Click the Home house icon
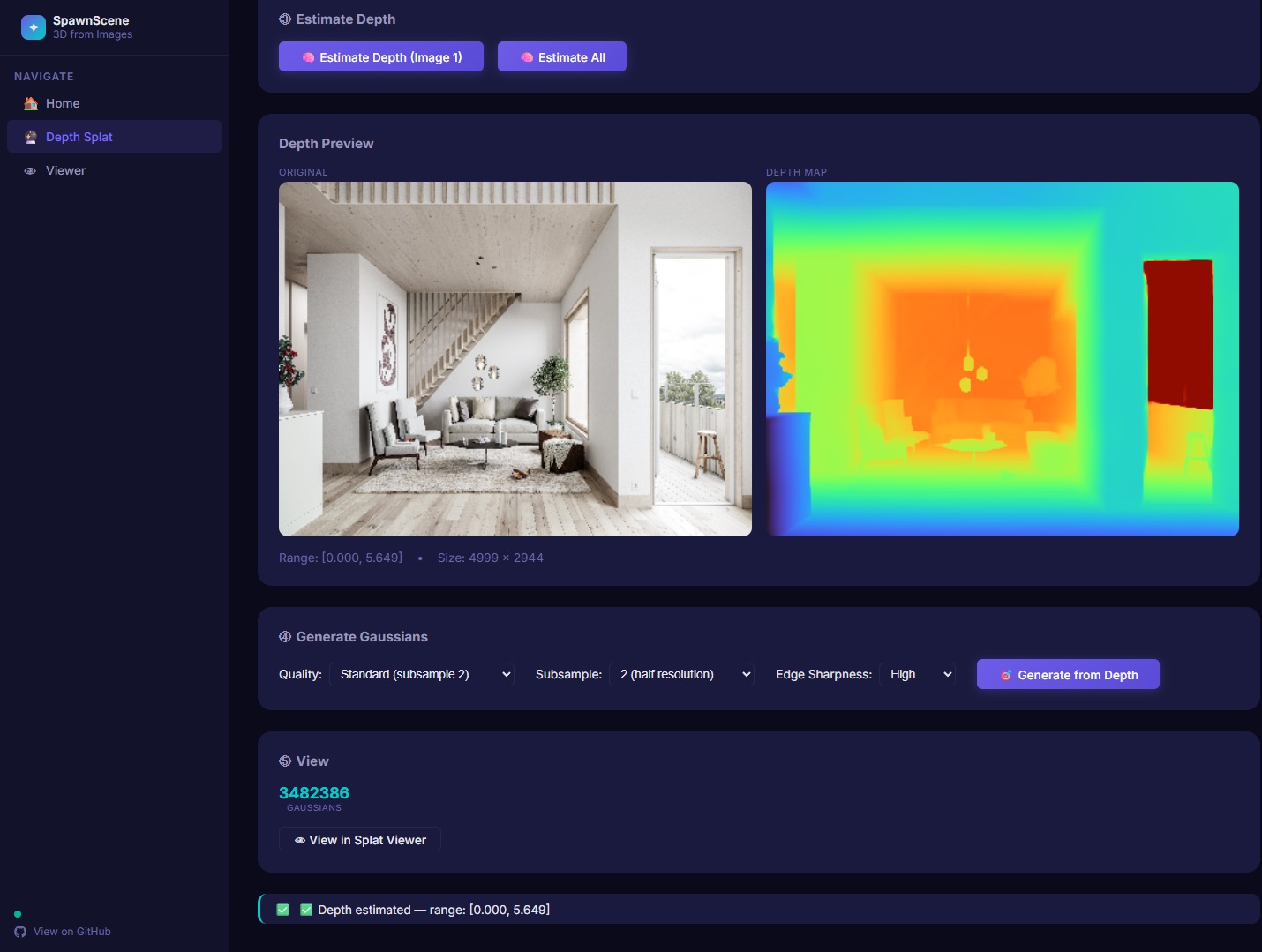The width and height of the screenshot is (1262, 952). 31,103
